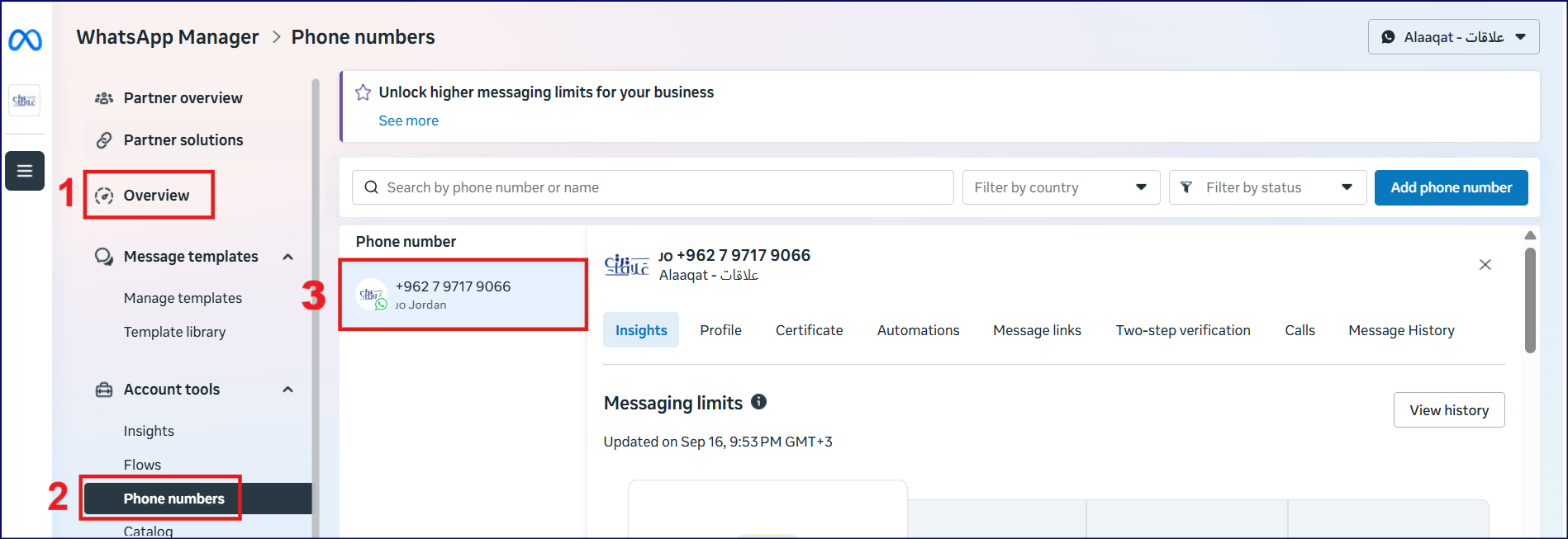Open the Automations tab
Image resolution: width=1568 pixels, height=539 pixels.
[919, 330]
